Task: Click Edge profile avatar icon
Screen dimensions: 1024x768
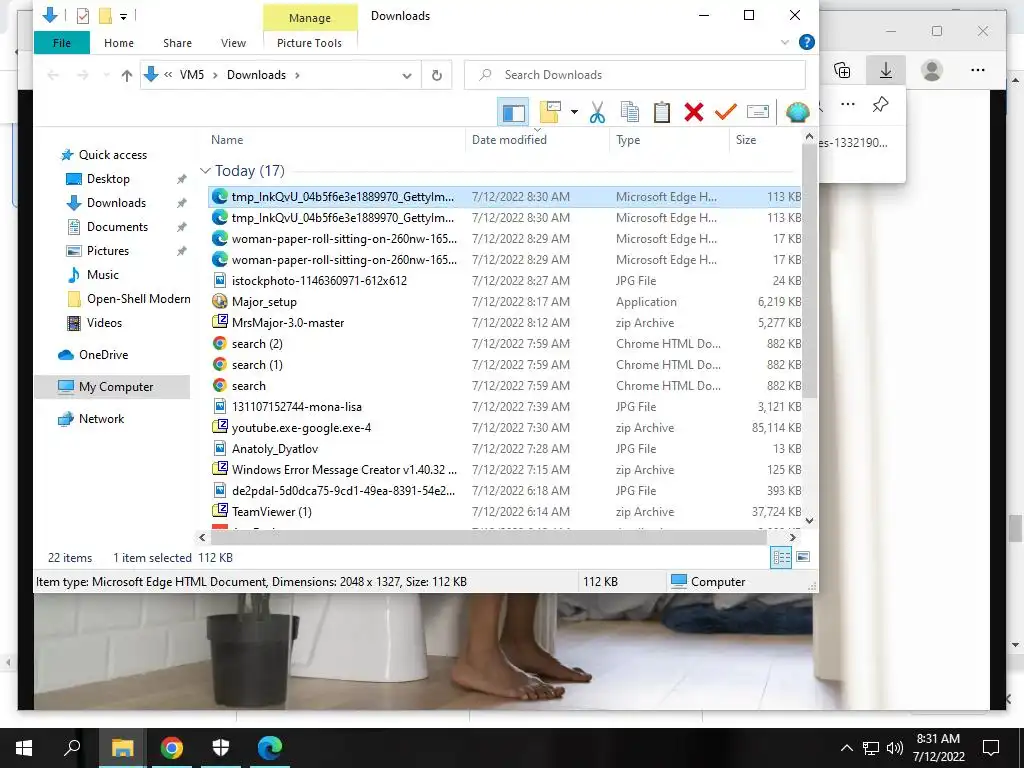Action: [932, 70]
